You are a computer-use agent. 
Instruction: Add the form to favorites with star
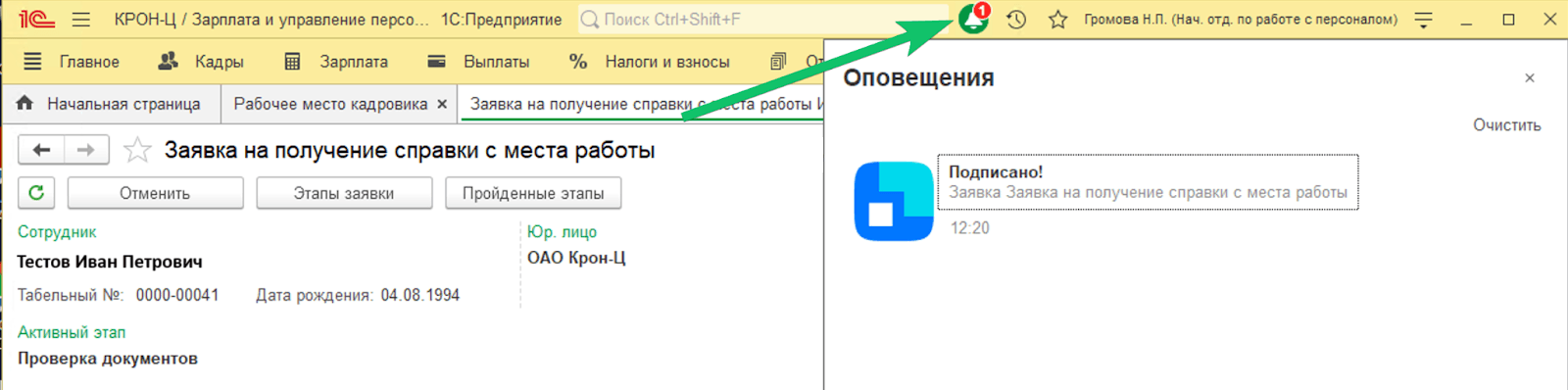pyautogui.click(x=137, y=150)
